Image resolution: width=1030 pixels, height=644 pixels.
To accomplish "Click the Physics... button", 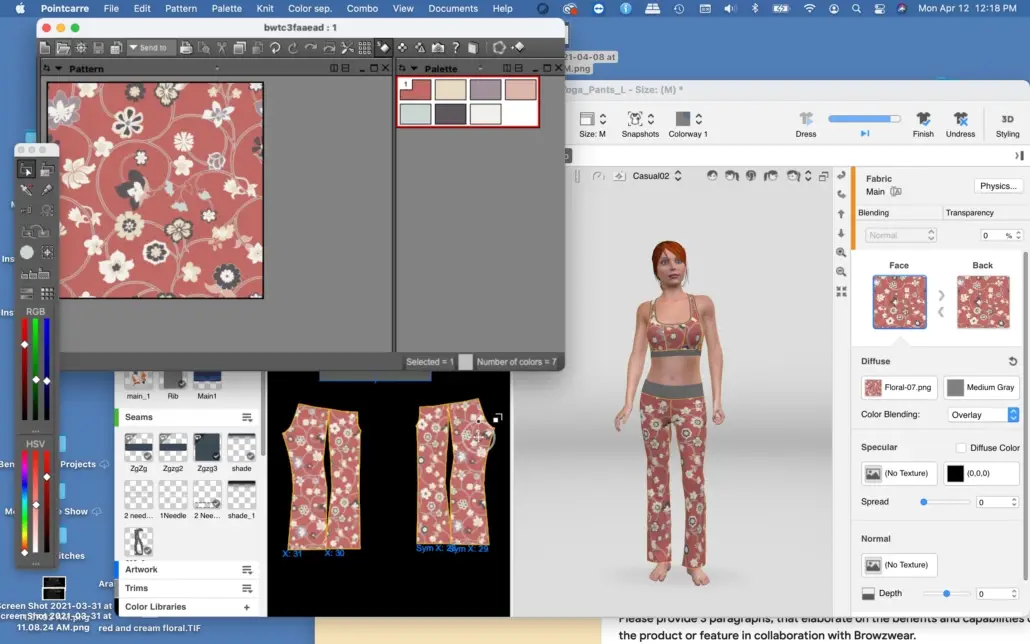I will click(x=998, y=186).
